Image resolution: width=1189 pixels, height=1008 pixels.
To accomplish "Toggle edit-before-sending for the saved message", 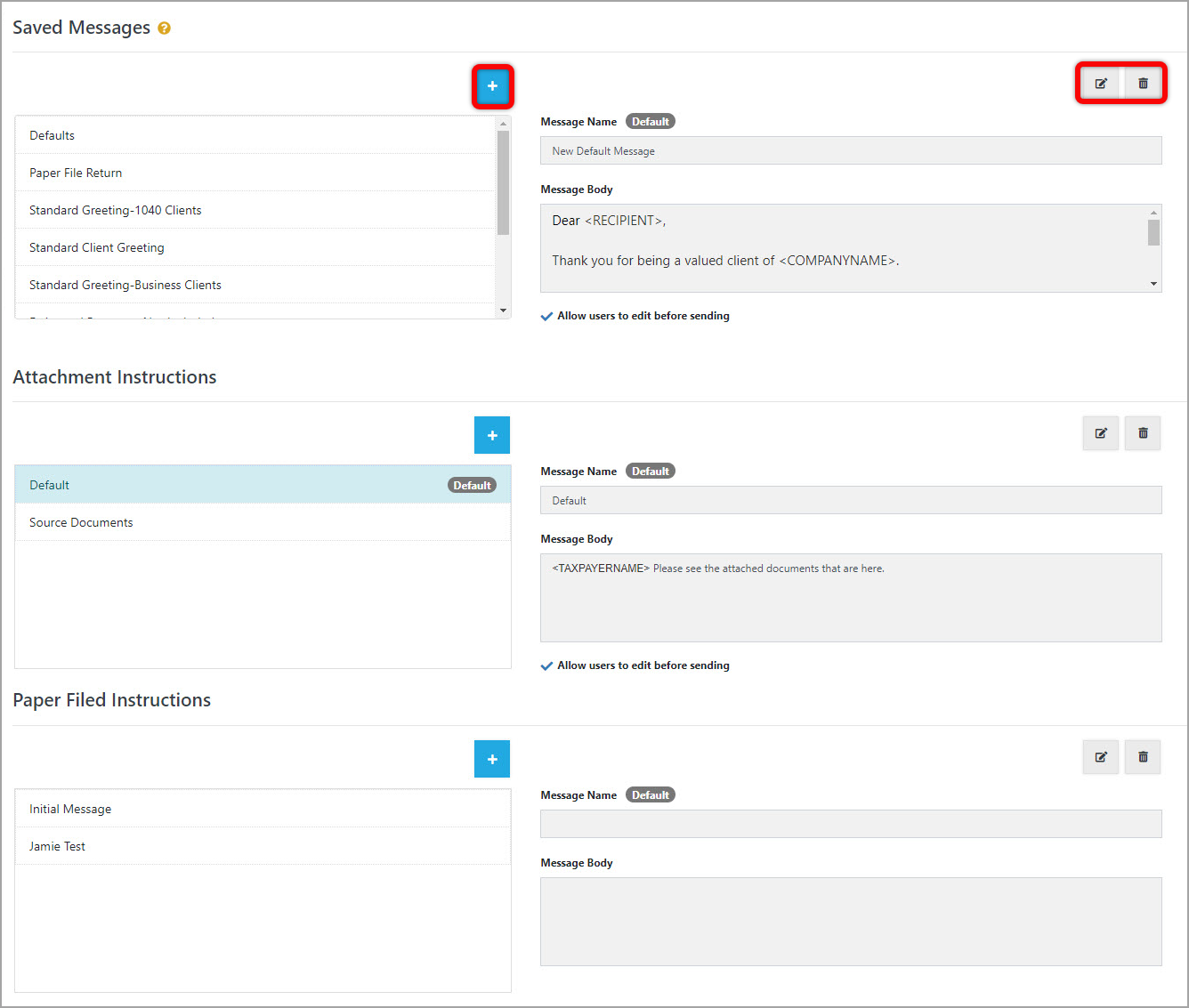I will click(x=546, y=316).
